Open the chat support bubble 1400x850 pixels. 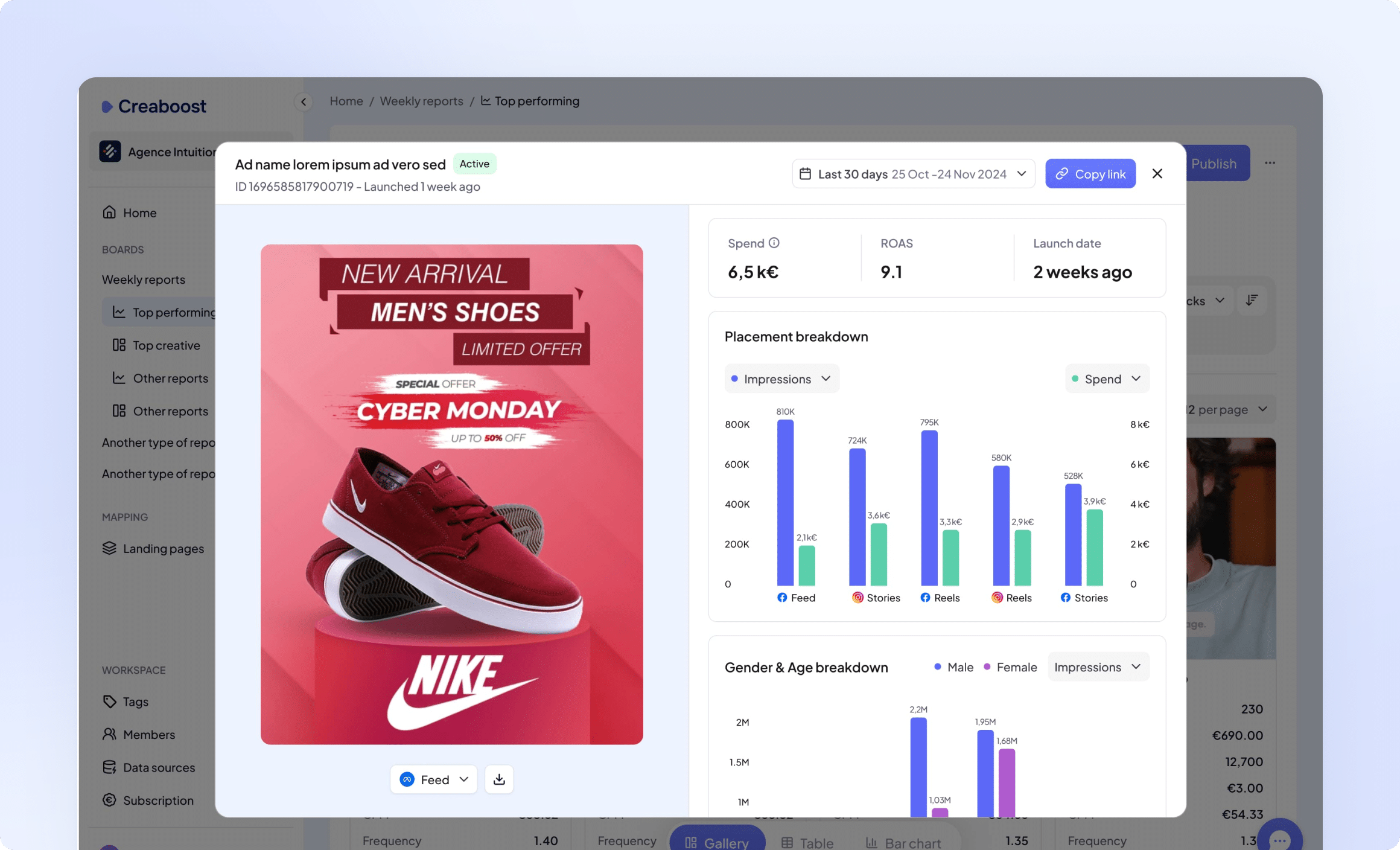(1279, 838)
